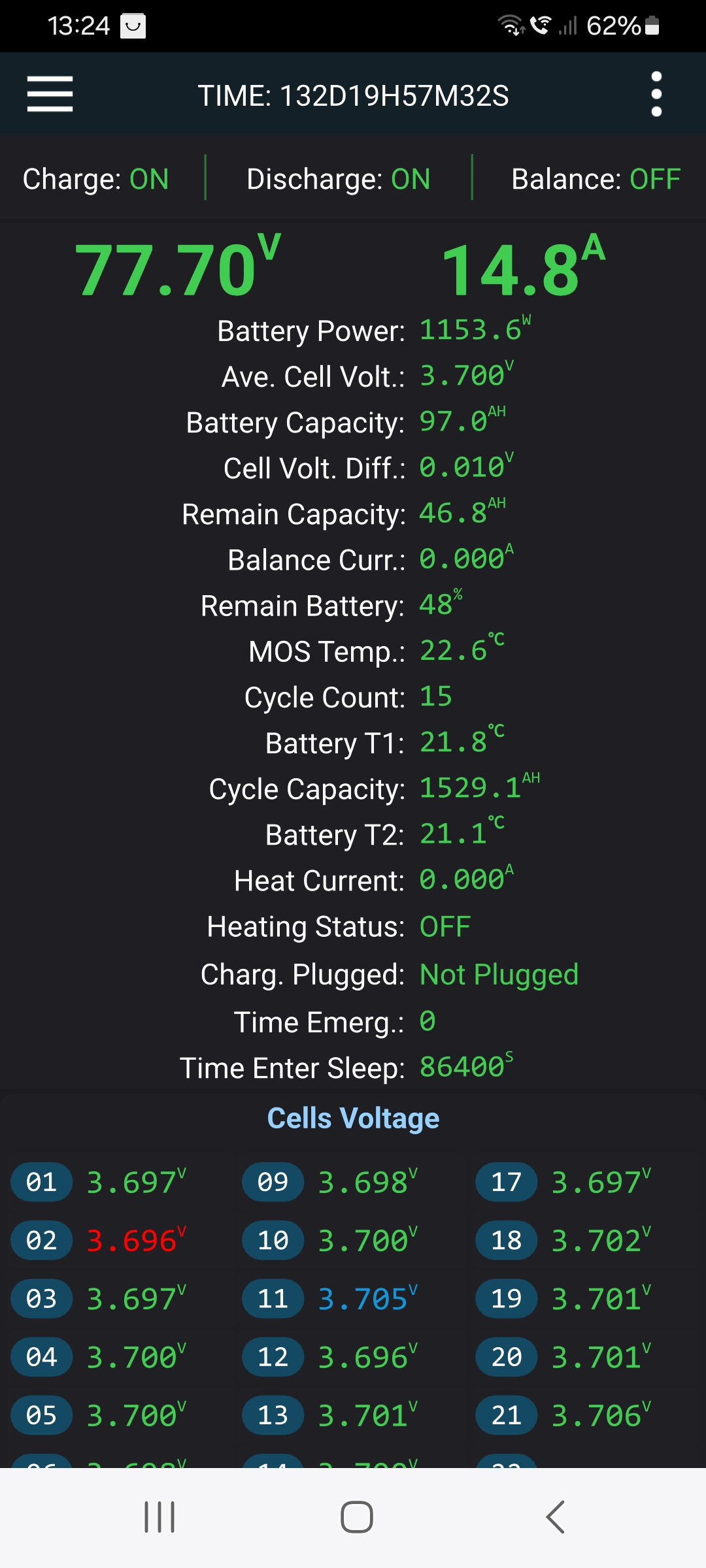Tap the notification icon beside the clock

pos(133,26)
